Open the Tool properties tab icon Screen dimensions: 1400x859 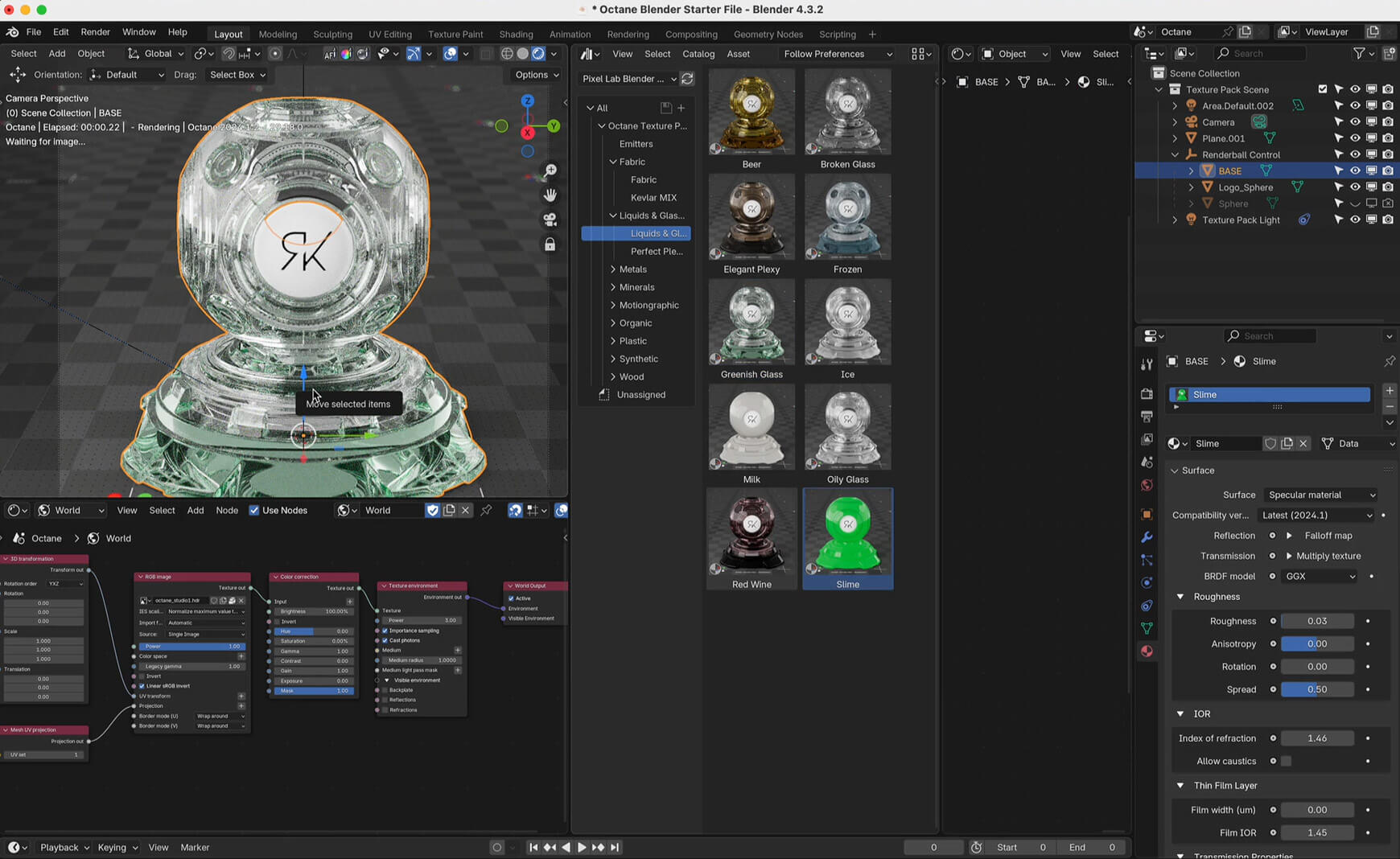pos(1147,364)
